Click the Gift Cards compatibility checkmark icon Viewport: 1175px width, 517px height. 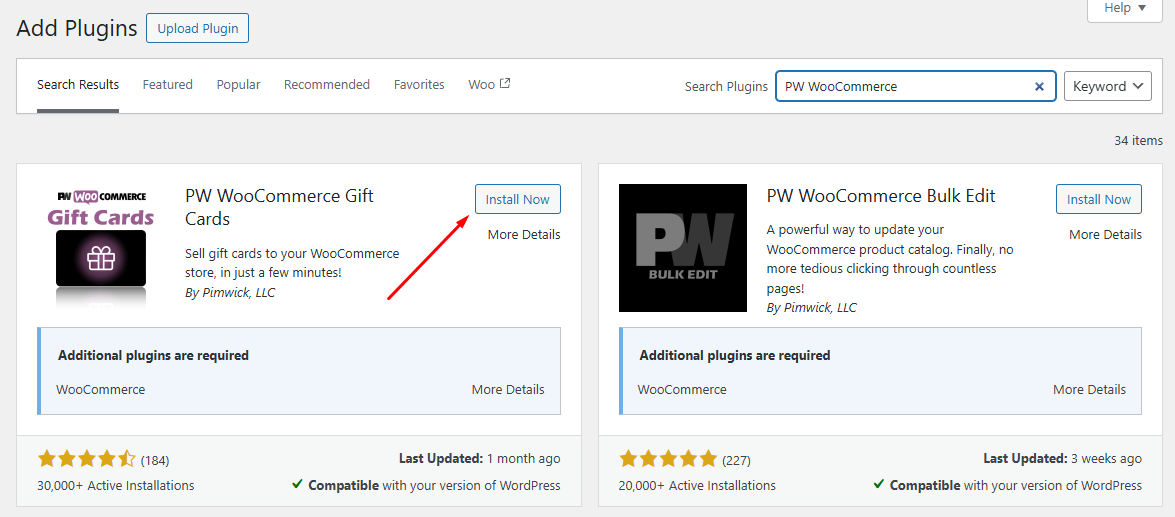tap(297, 485)
